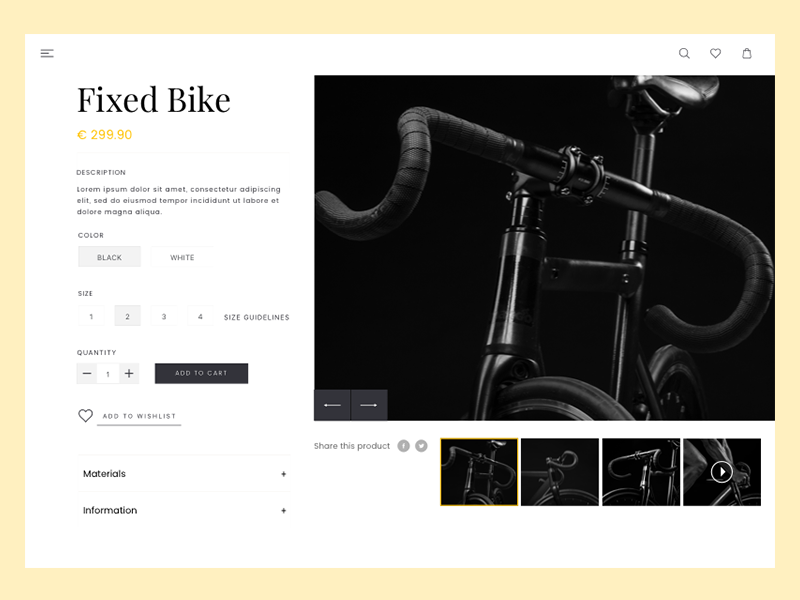
Task: Increase quantity with plus button
Action: (129, 373)
